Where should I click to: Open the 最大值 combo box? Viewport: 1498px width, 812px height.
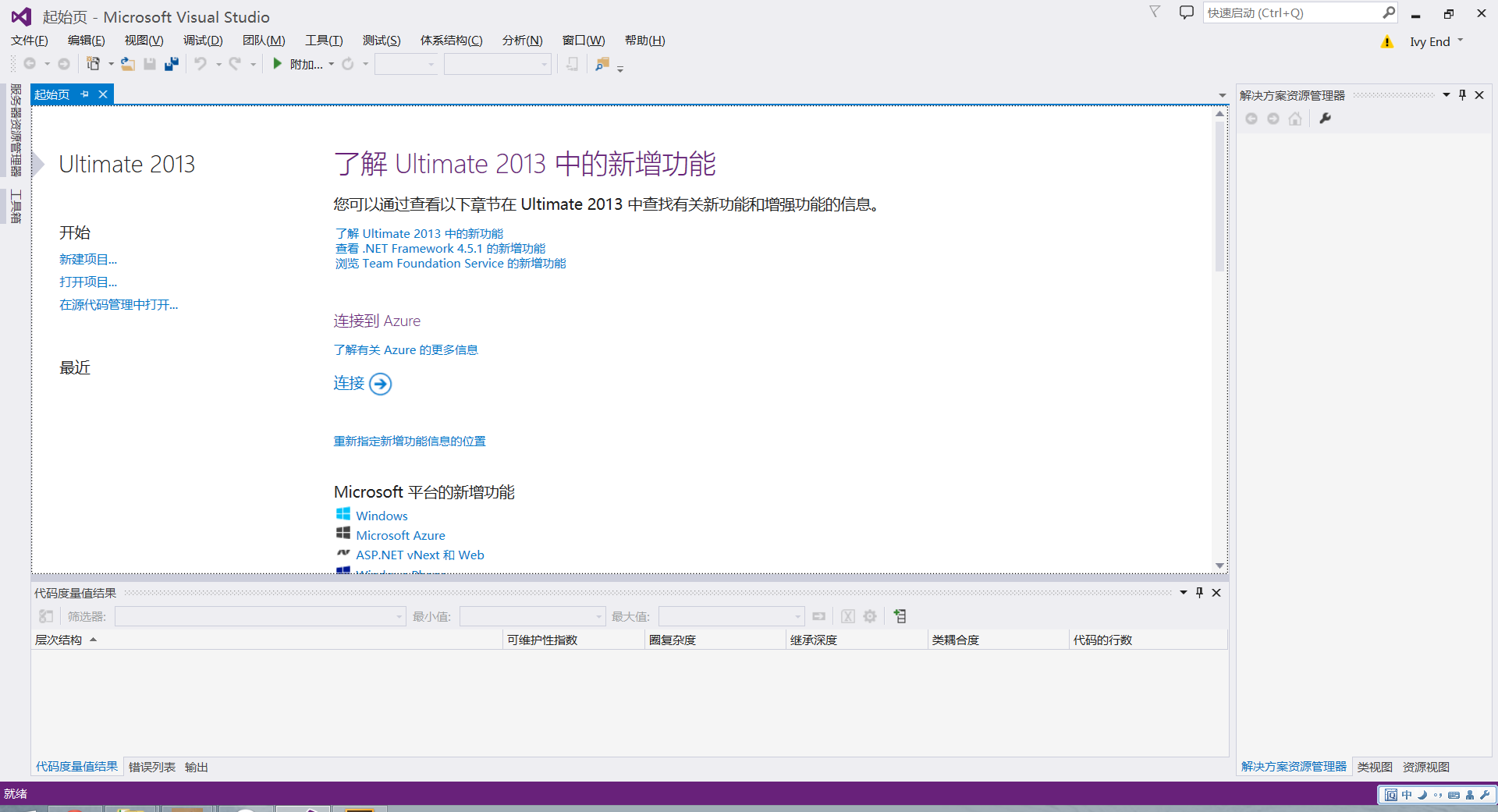[x=732, y=616]
